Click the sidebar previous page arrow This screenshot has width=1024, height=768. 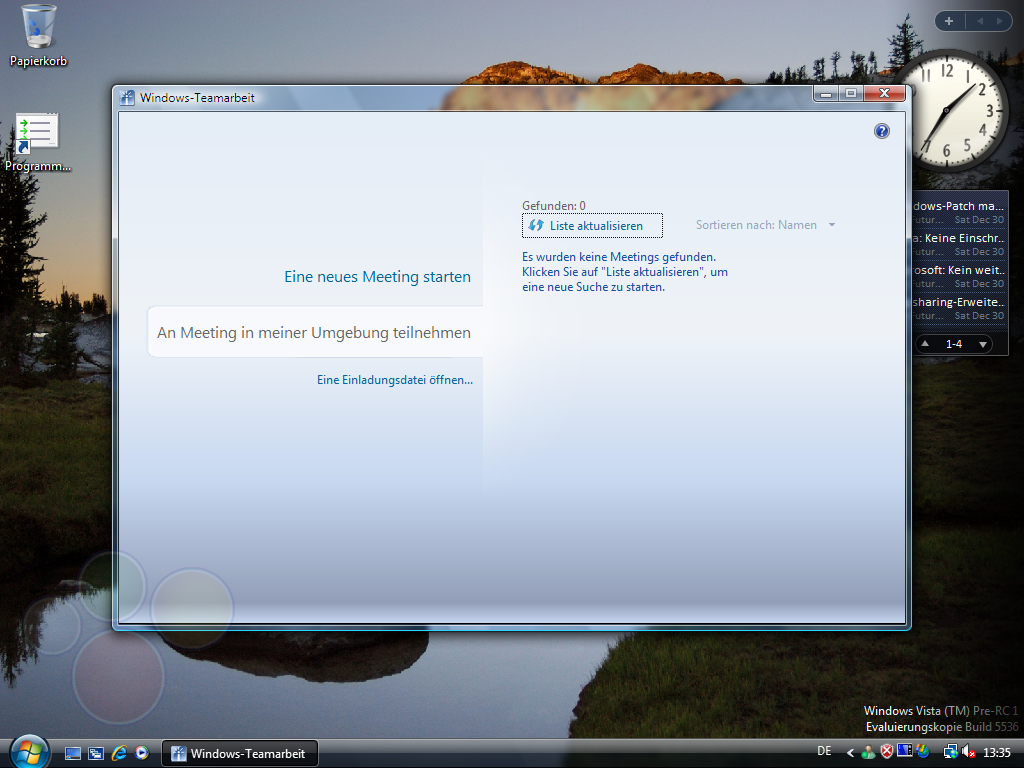pos(980,21)
